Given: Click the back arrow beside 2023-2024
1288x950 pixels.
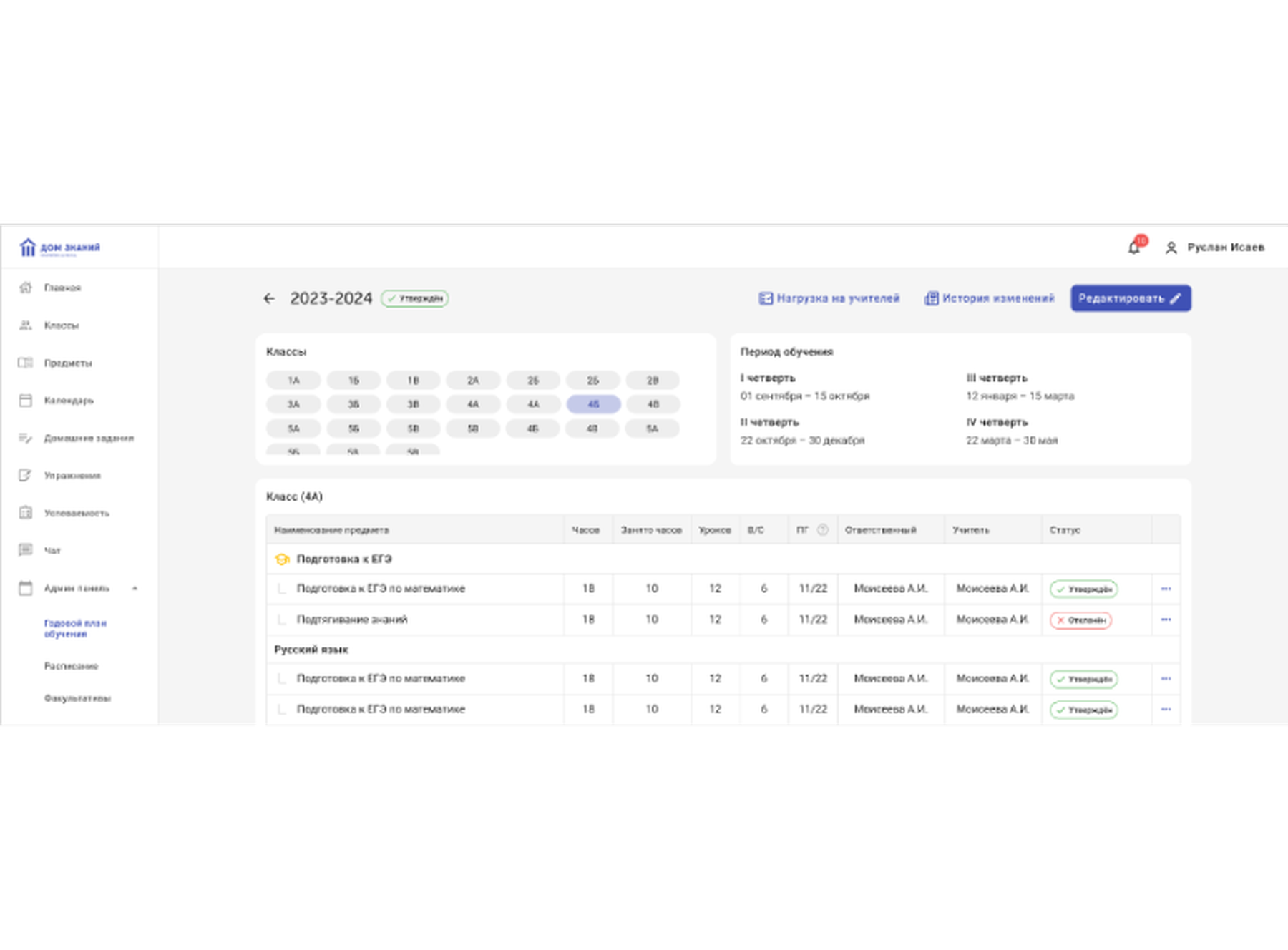Looking at the screenshot, I should tap(269, 298).
